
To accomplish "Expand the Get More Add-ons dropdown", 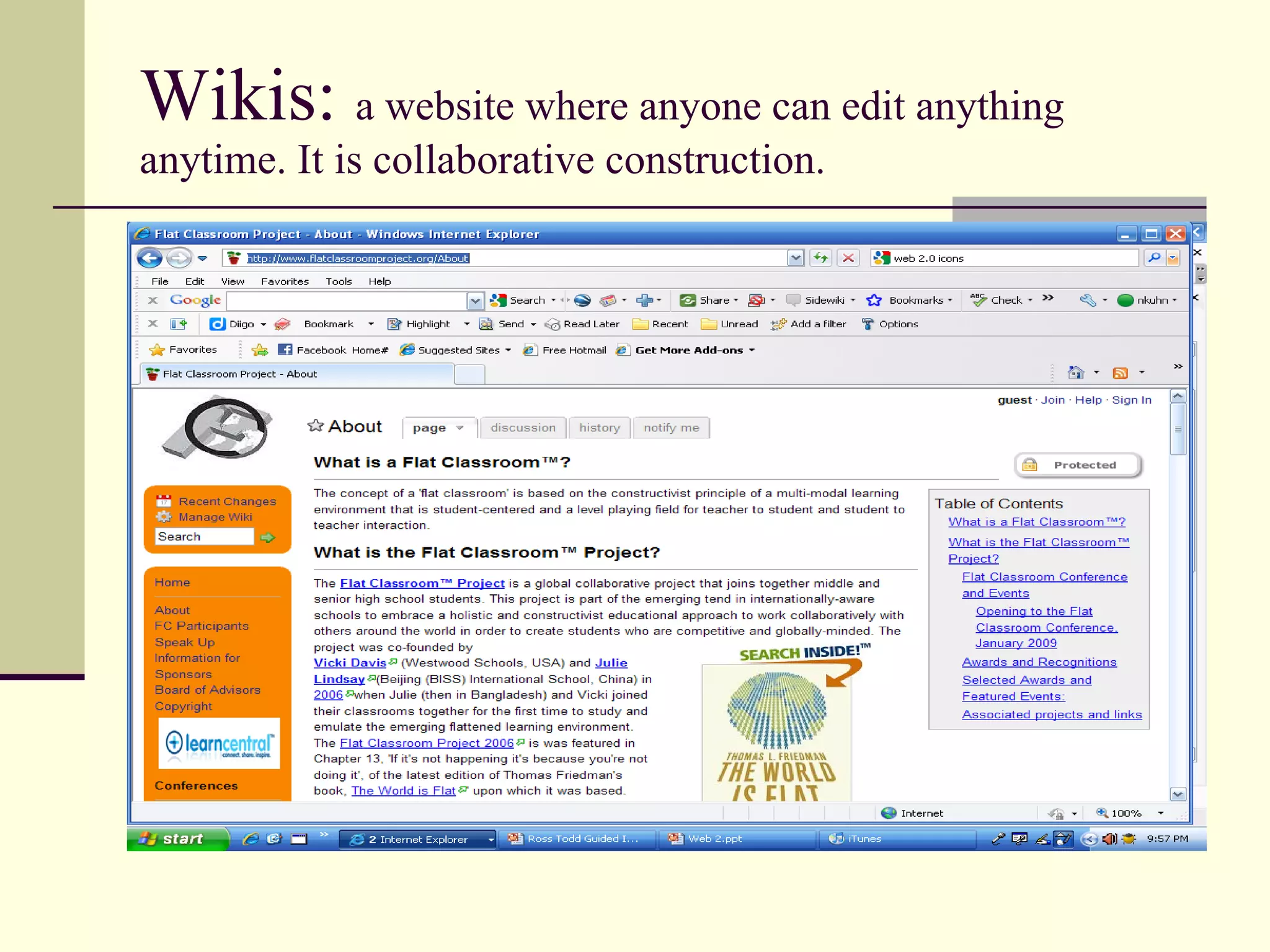I will tap(752, 350).
